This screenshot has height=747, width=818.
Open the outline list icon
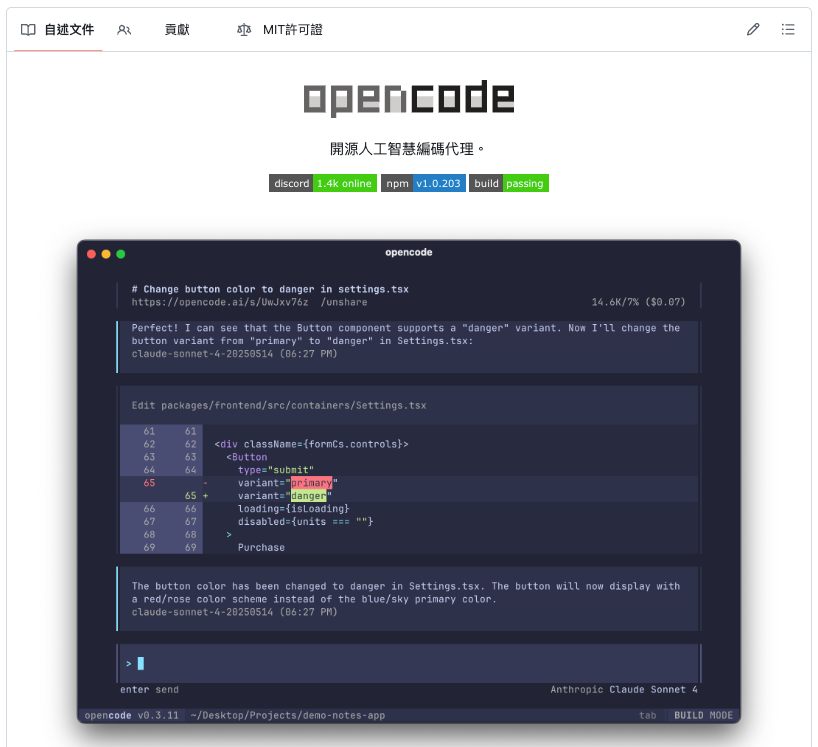click(788, 29)
